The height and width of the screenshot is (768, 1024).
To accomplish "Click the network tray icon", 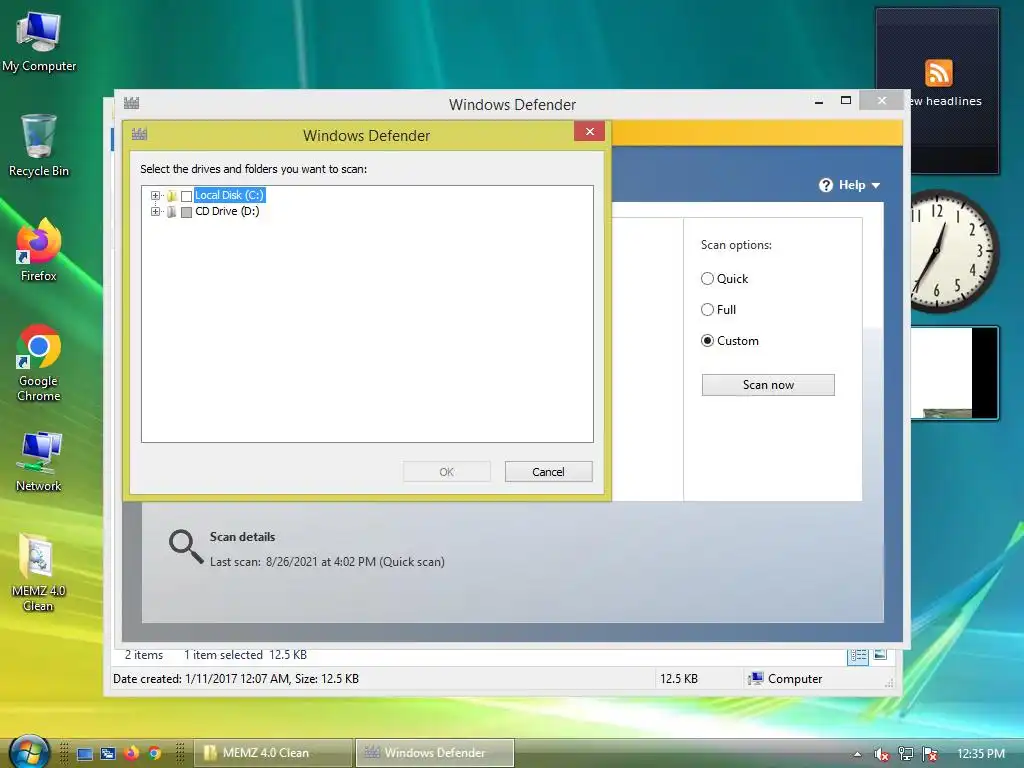I will pos(906,754).
